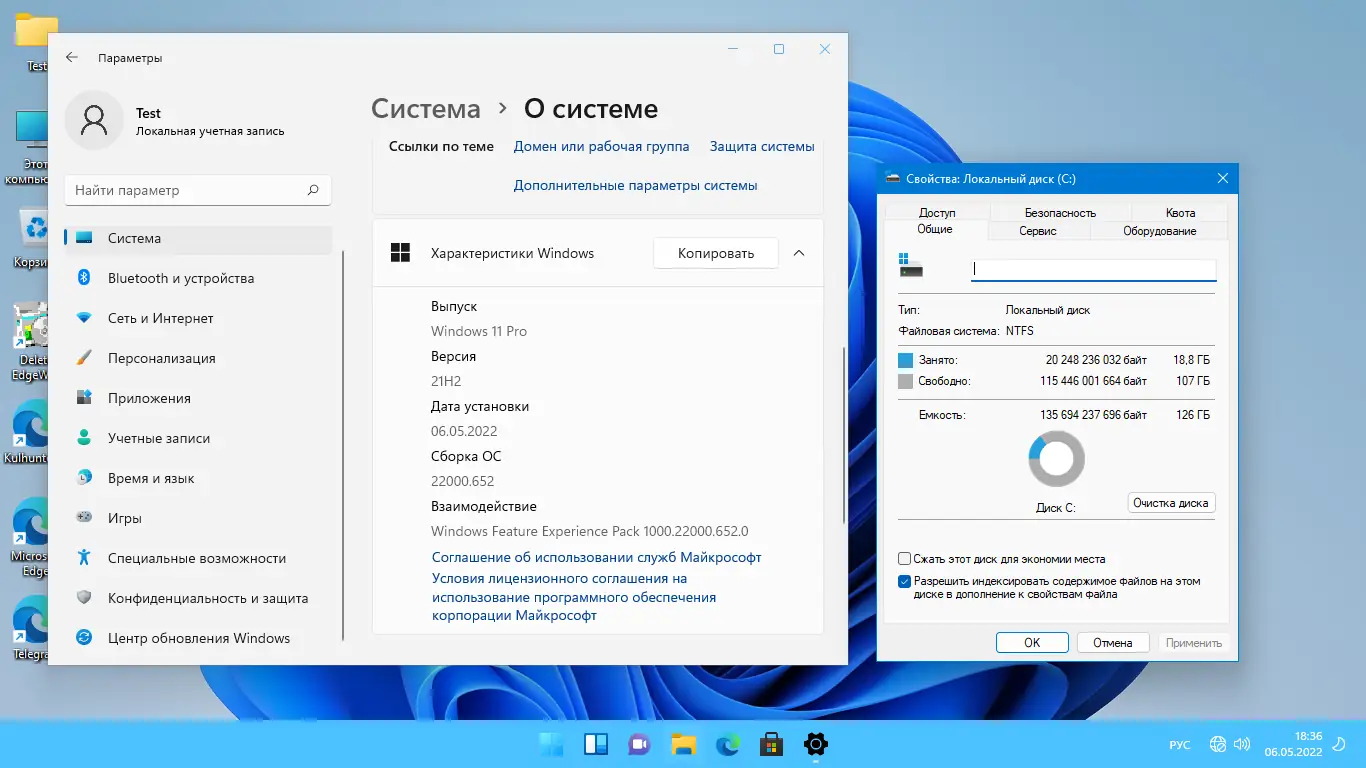Click the Специальные возможности accessibility icon
1366x768 pixels.
[x=85, y=558]
